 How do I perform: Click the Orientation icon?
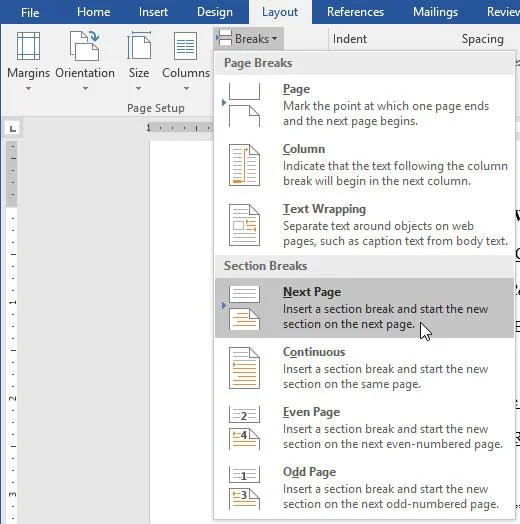tap(85, 46)
